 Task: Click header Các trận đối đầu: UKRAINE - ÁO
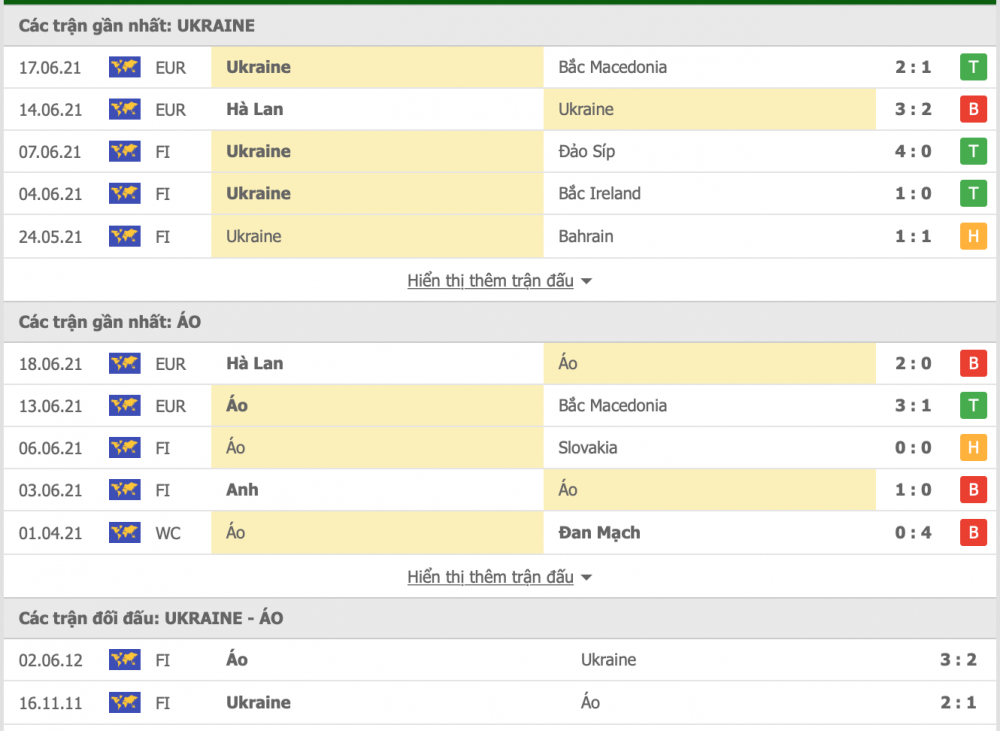click(x=151, y=618)
